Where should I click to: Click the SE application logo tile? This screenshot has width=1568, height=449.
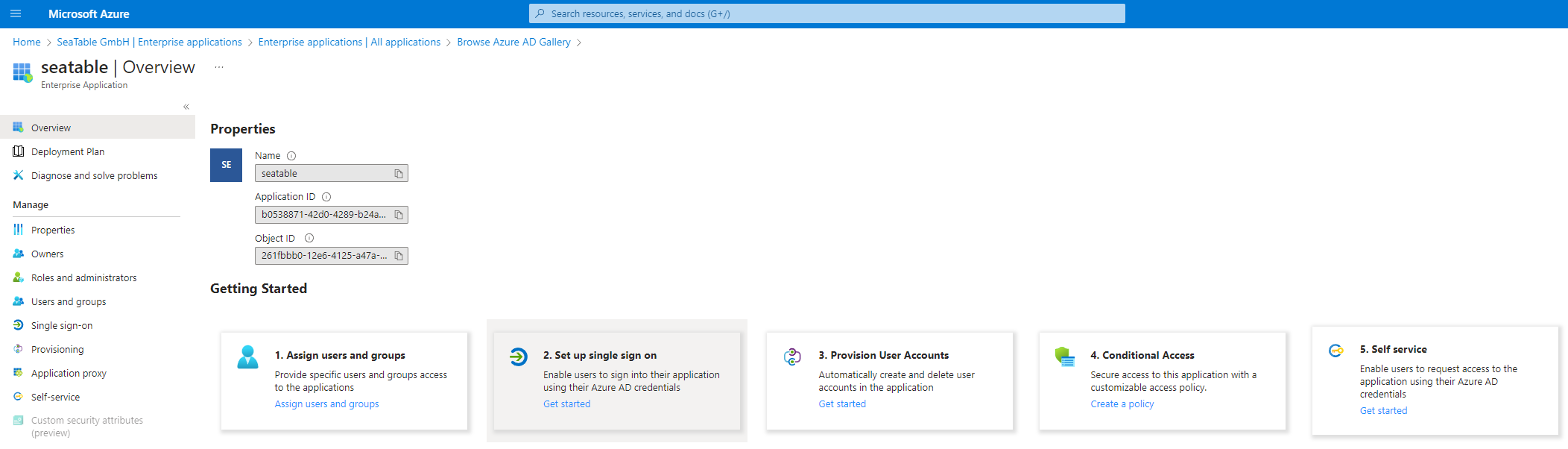(226, 165)
